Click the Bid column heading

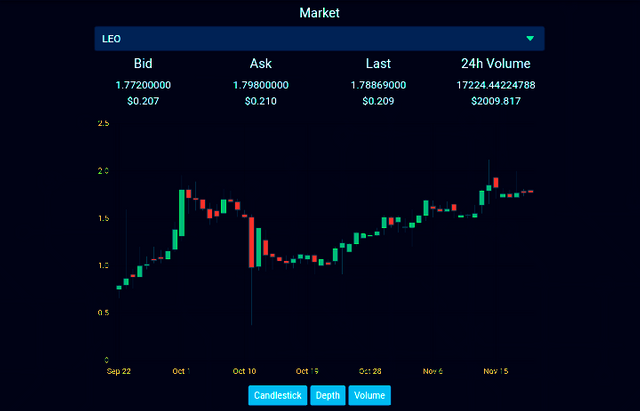[x=143, y=63]
